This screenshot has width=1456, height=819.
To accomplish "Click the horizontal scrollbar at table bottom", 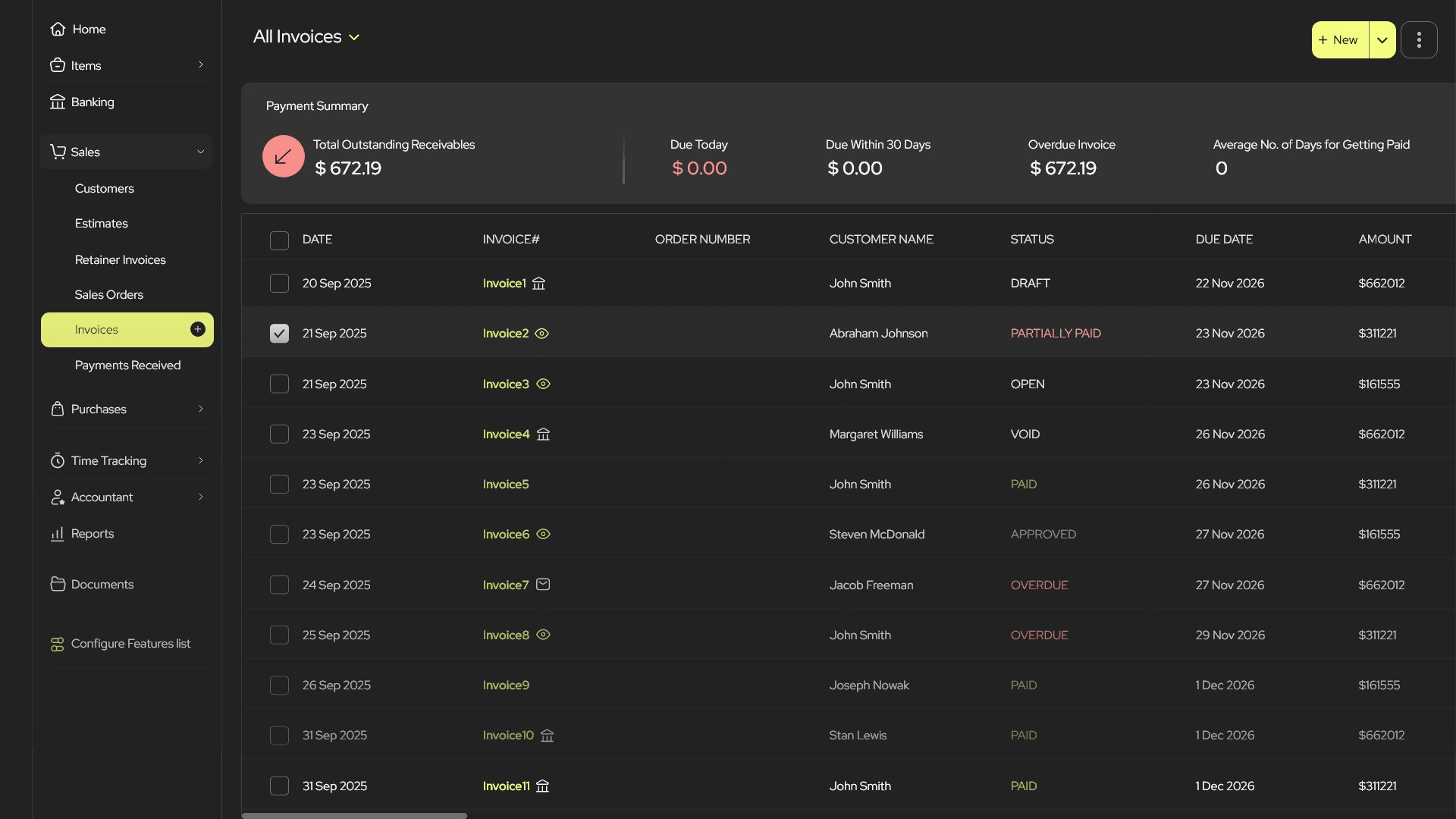I will 354,816.
